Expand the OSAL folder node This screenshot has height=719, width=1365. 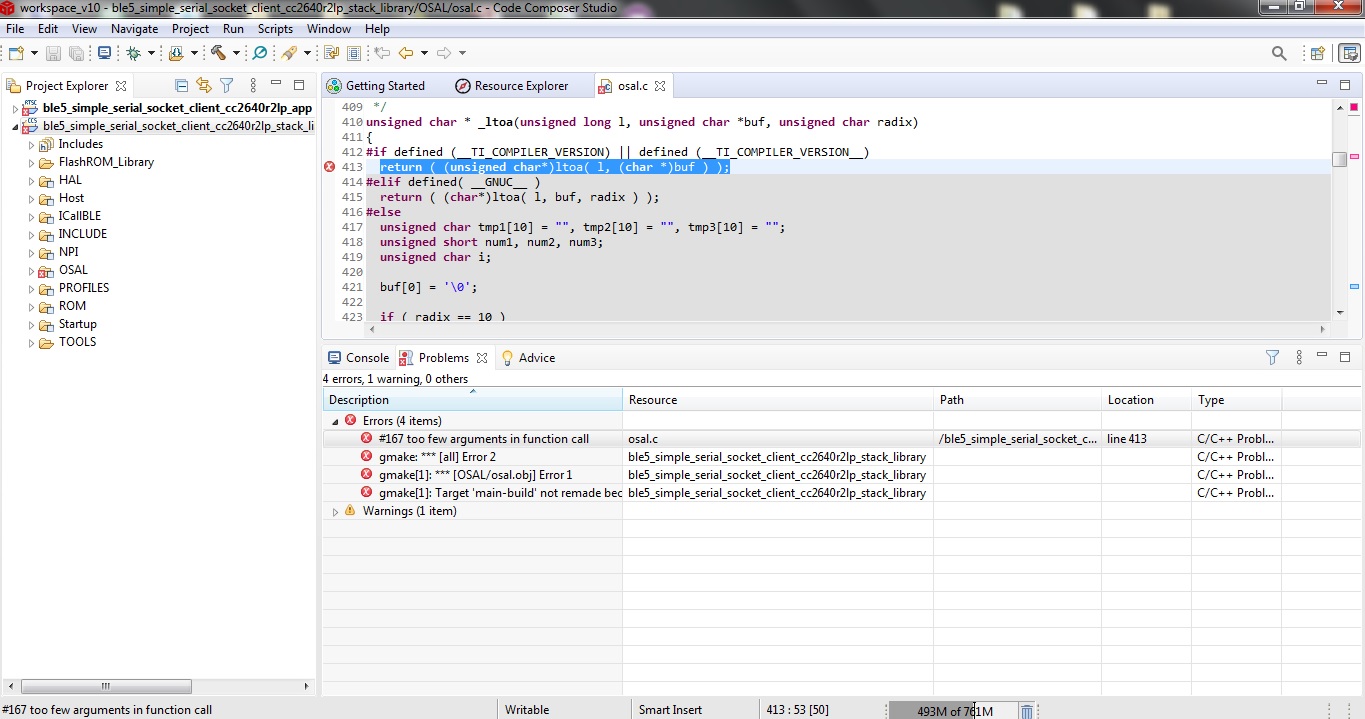[x=31, y=271]
